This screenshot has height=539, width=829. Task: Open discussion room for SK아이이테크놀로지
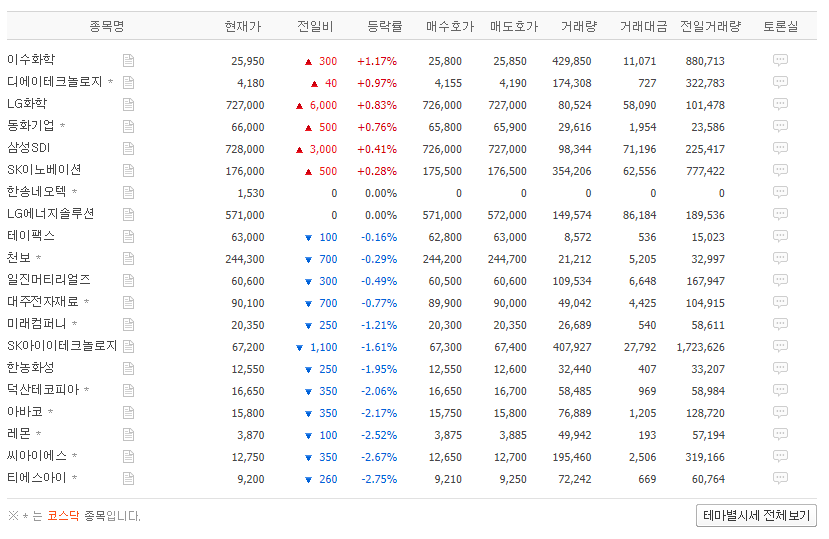[780, 346]
